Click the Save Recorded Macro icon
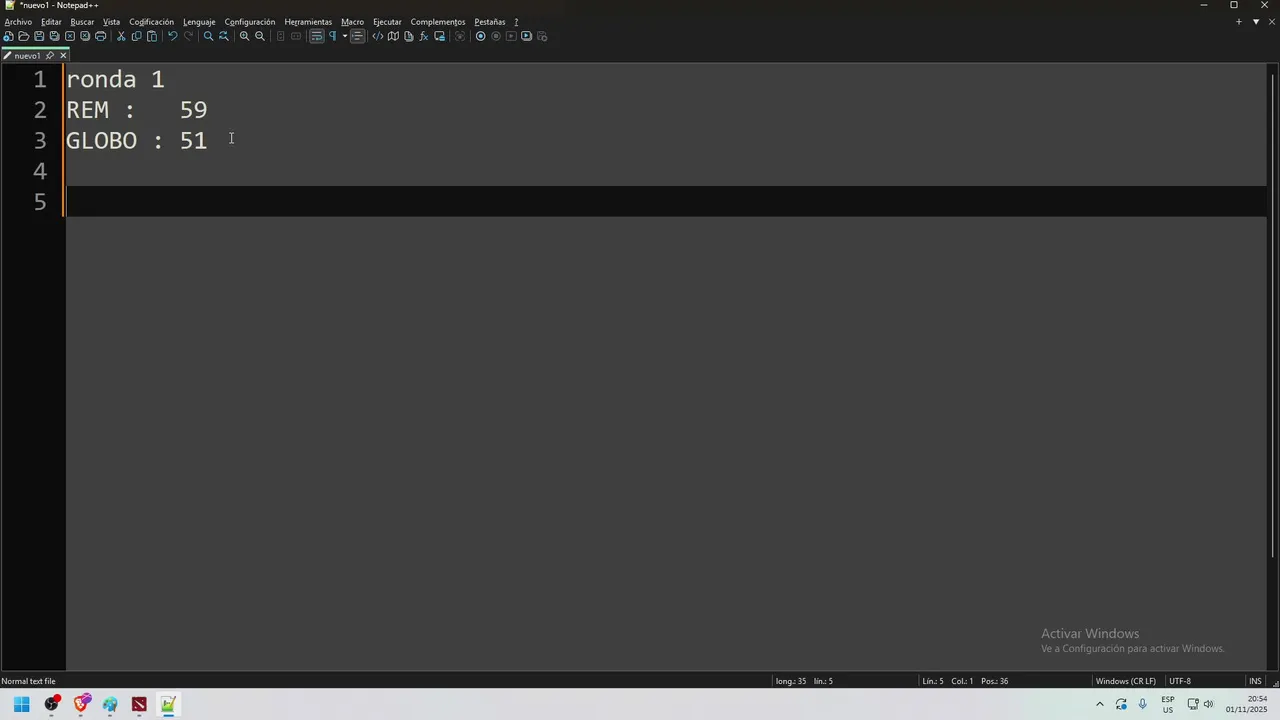The width and height of the screenshot is (1280, 720). pos(542,36)
